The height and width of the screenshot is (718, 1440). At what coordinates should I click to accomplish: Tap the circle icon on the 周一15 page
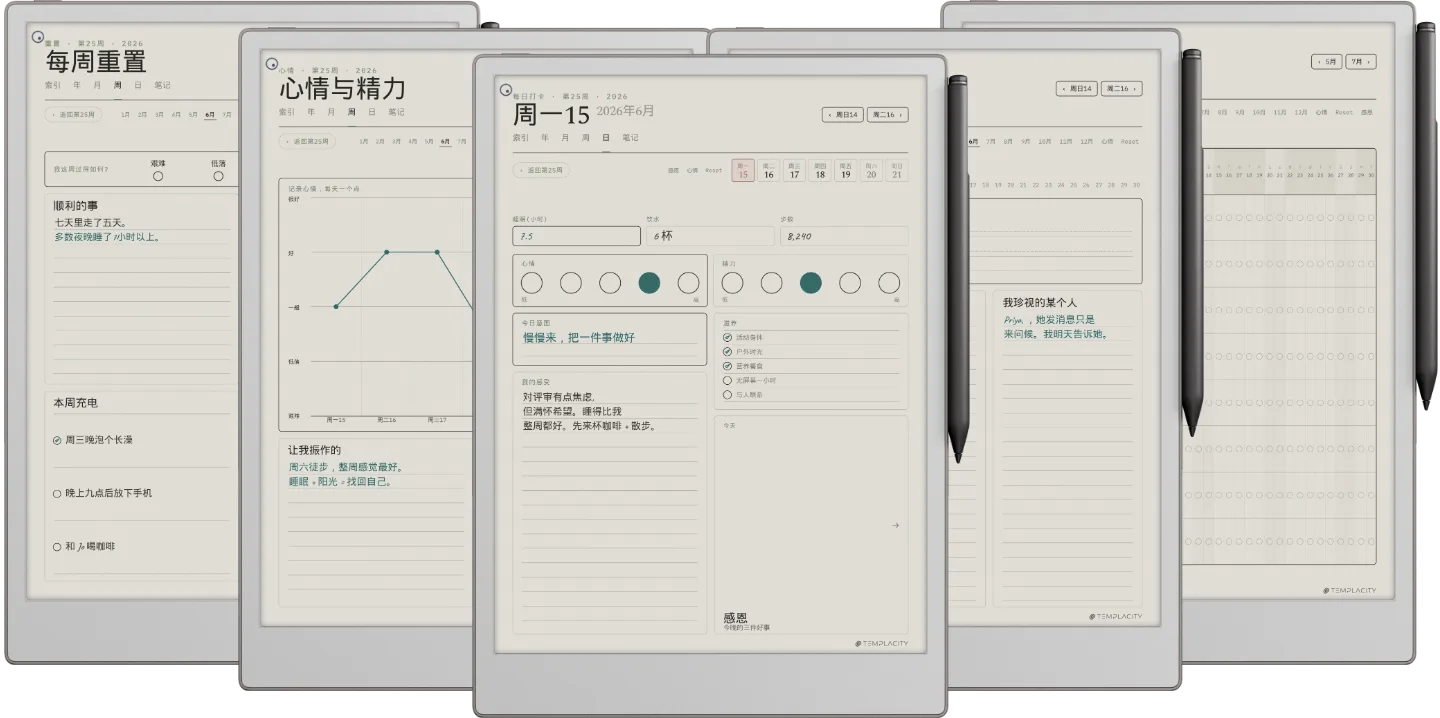[x=505, y=89]
